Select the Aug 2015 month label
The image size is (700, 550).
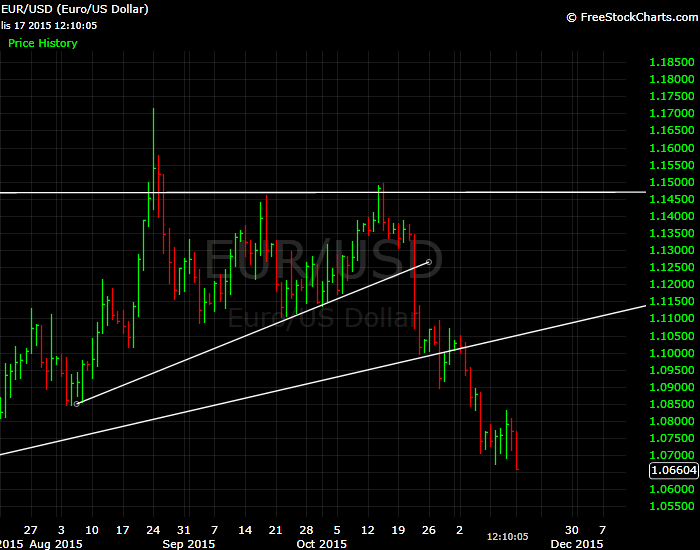56,544
